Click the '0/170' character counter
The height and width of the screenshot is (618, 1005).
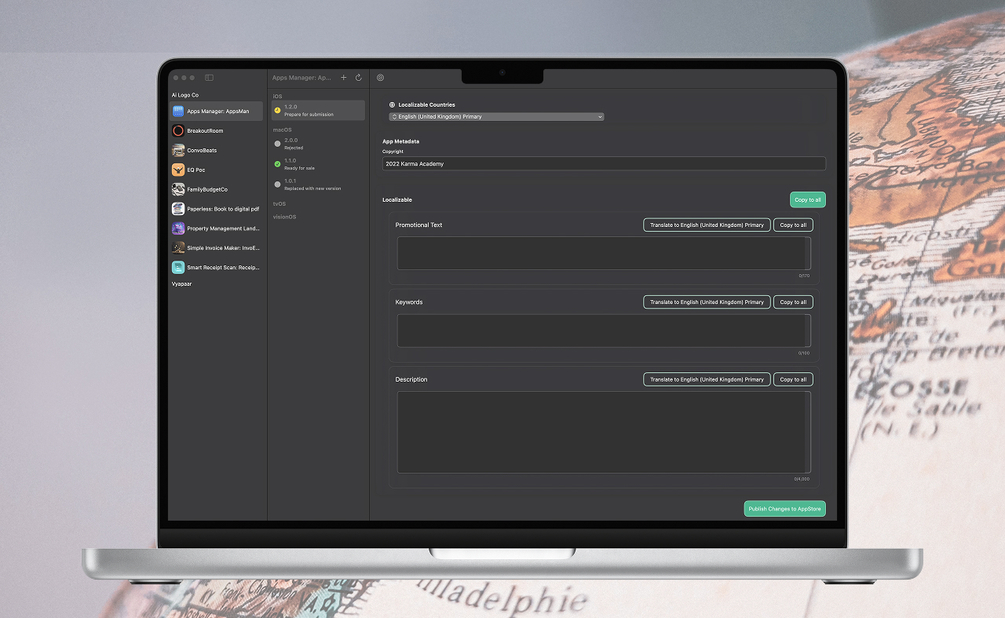(x=804, y=276)
